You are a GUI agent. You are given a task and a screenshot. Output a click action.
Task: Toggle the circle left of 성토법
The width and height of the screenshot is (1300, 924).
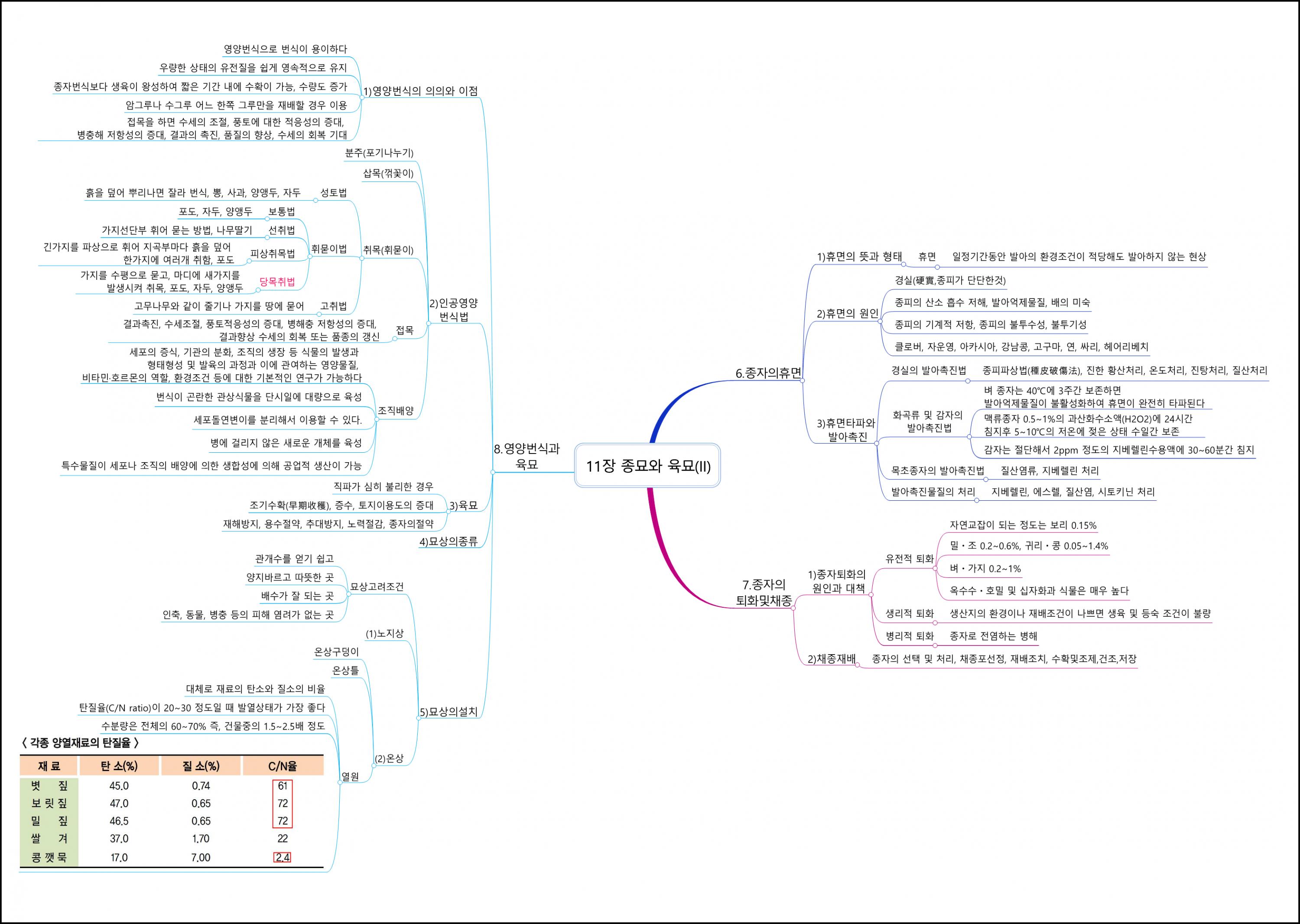pos(316,200)
